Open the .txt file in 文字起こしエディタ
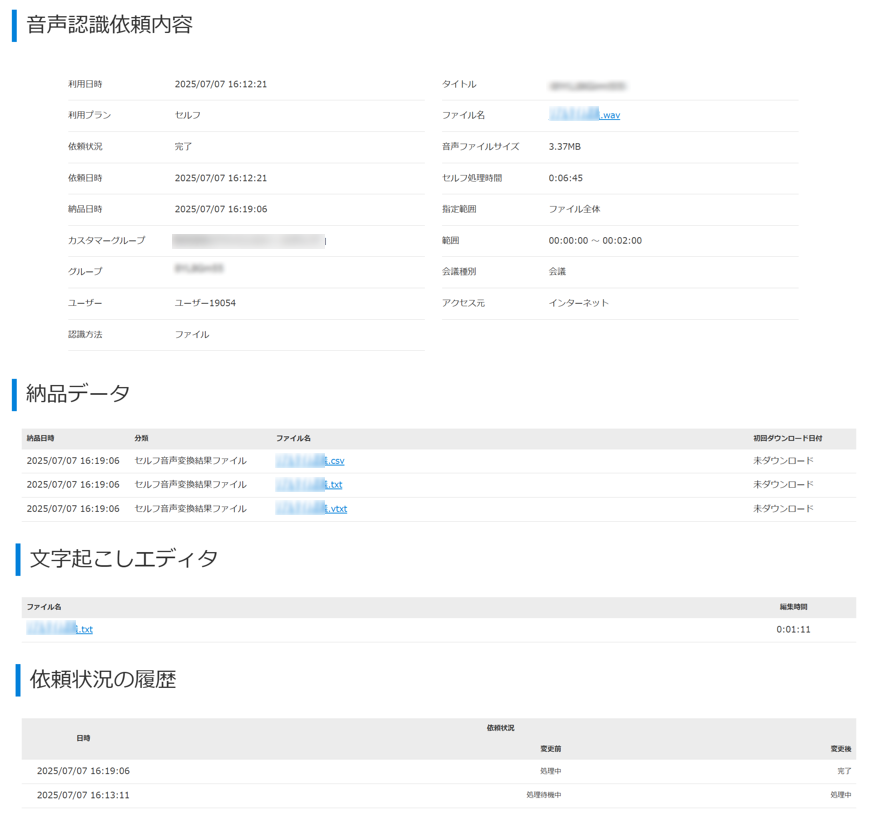This screenshot has width=872, height=818. point(60,630)
